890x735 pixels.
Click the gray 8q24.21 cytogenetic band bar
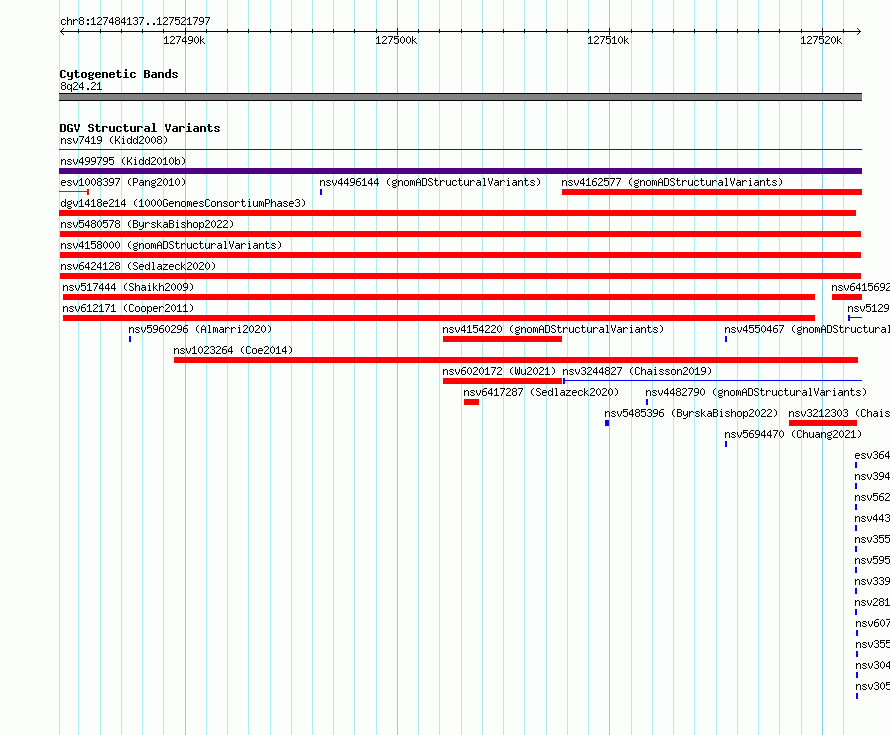tap(460, 97)
